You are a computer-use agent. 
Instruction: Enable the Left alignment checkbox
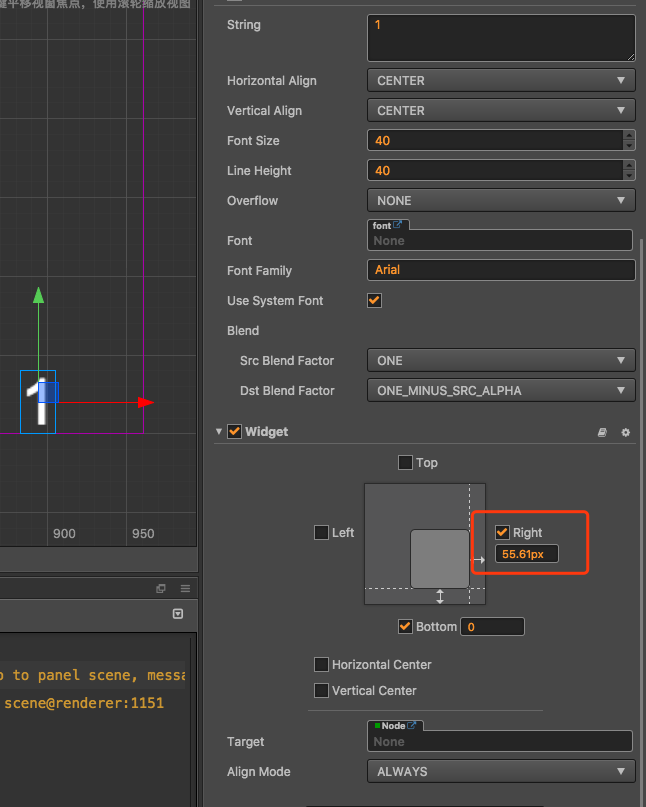[x=321, y=532]
